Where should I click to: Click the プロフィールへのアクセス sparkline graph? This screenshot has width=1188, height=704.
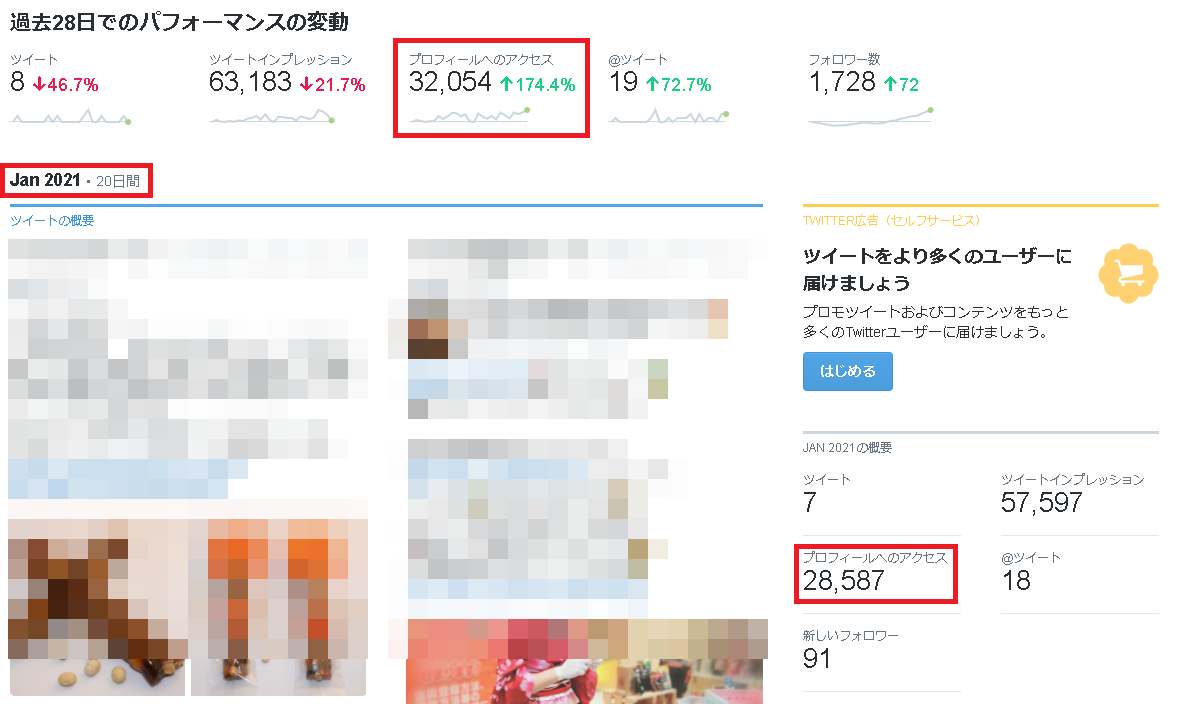(x=470, y=115)
